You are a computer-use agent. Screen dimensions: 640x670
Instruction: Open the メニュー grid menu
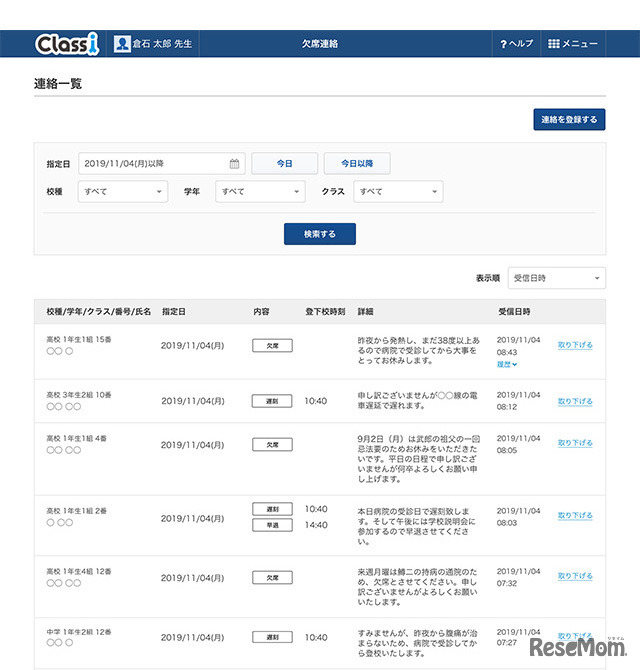click(x=573, y=44)
